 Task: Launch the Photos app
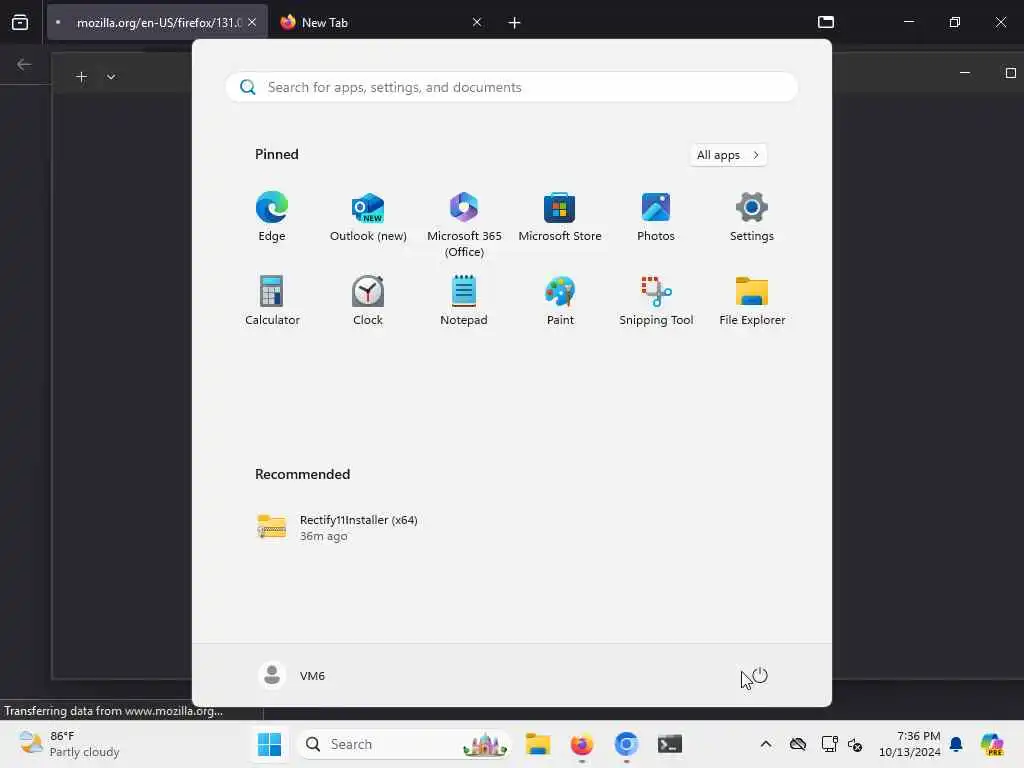click(656, 217)
